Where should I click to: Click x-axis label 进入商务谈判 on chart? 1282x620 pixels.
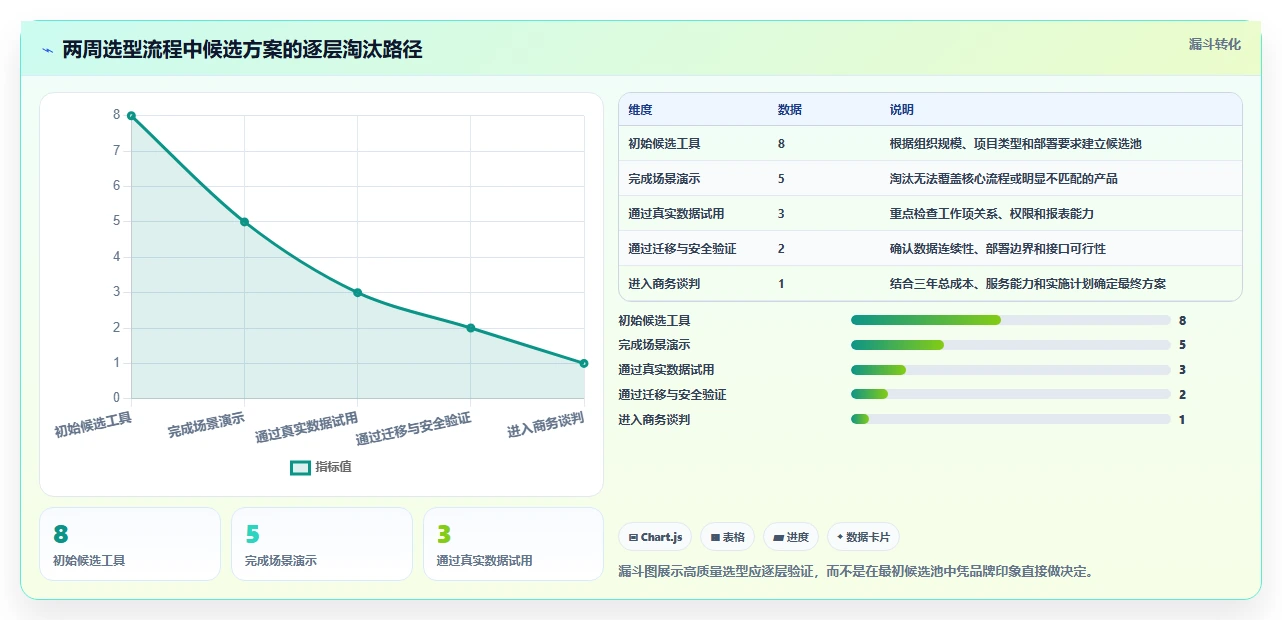(x=546, y=426)
